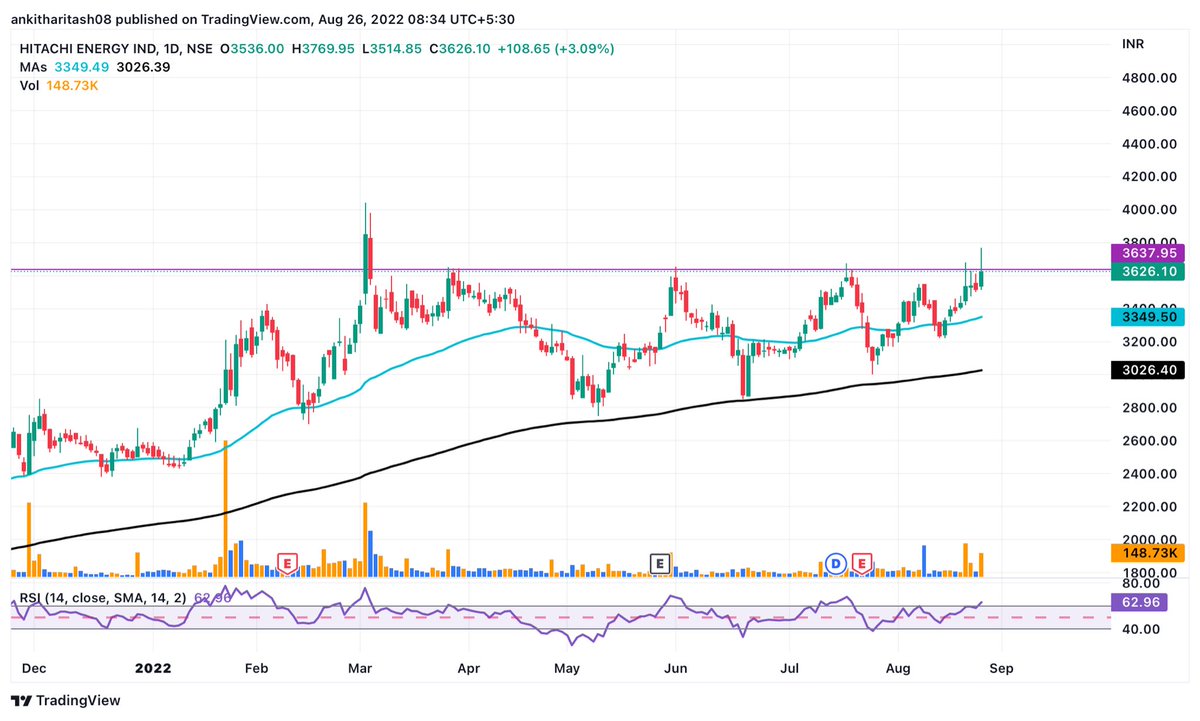The image size is (1200, 721).
Task: Click the Apr label on time axis
Action: pos(468,668)
